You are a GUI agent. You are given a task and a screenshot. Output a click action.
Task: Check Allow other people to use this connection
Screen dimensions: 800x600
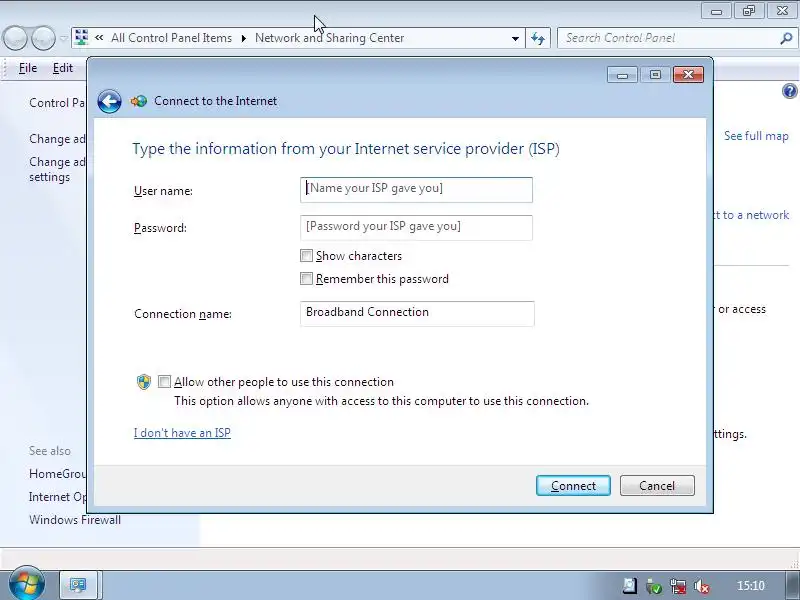[164, 382]
